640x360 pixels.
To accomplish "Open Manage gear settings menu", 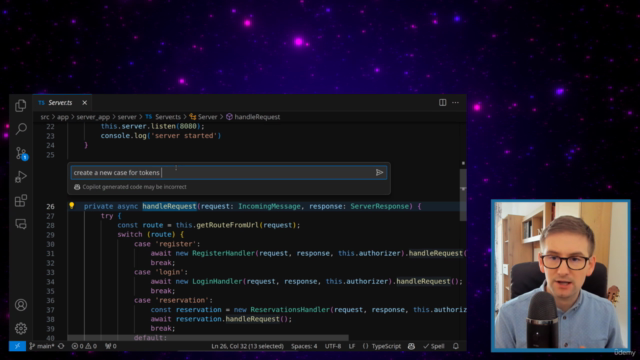I will [x=21, y=328].
